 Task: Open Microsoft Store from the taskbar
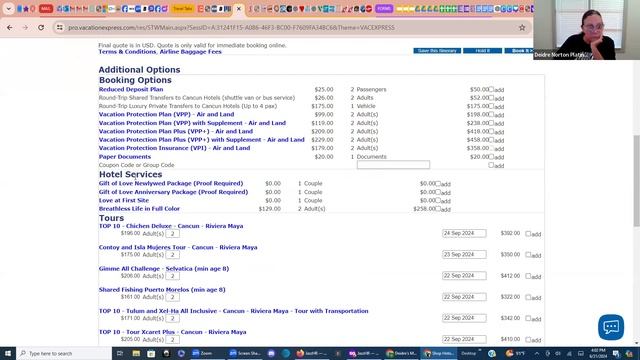(x=151, y=353)
